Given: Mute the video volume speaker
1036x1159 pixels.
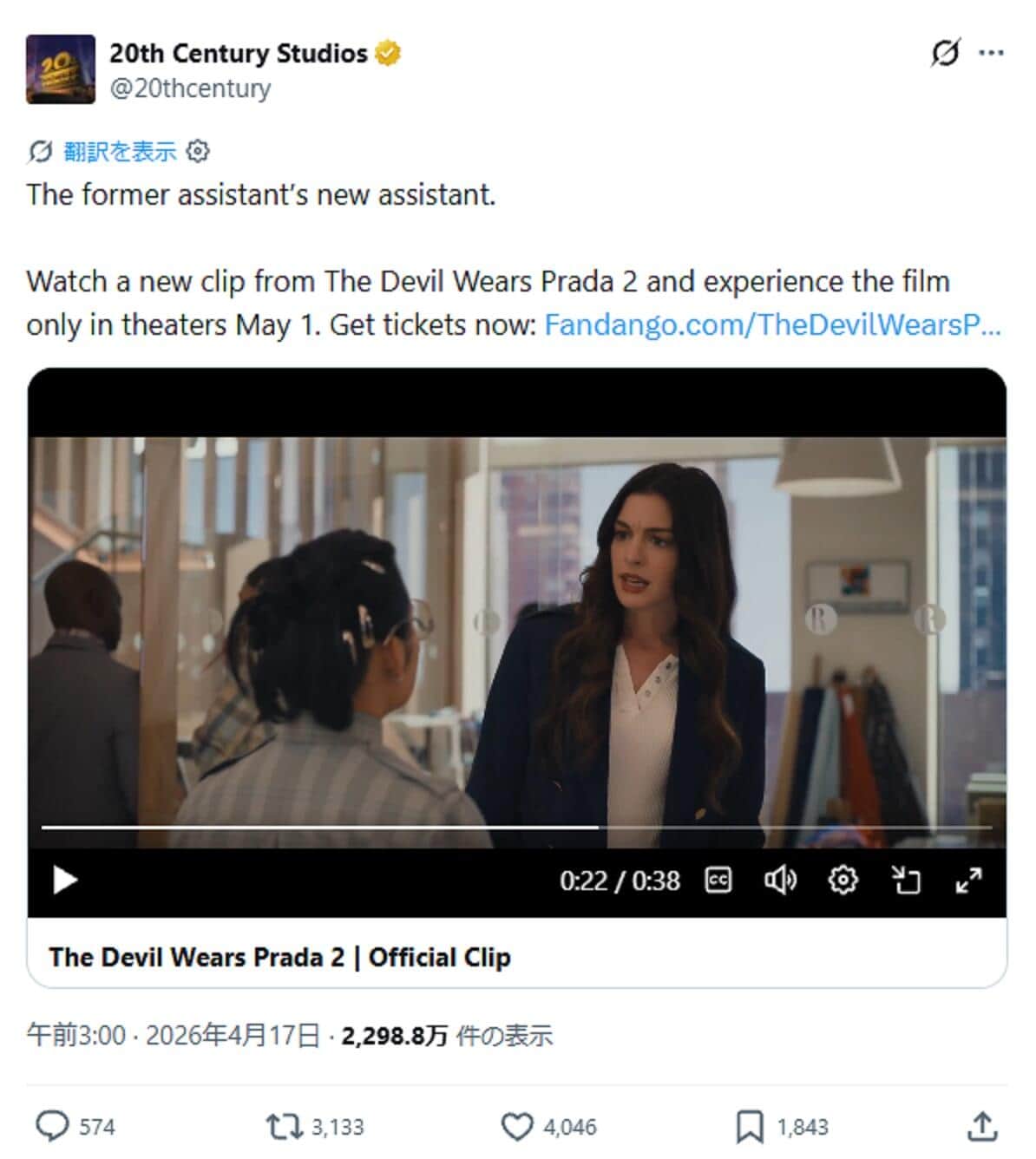Looking at the screenshot, I should point(780,881).
